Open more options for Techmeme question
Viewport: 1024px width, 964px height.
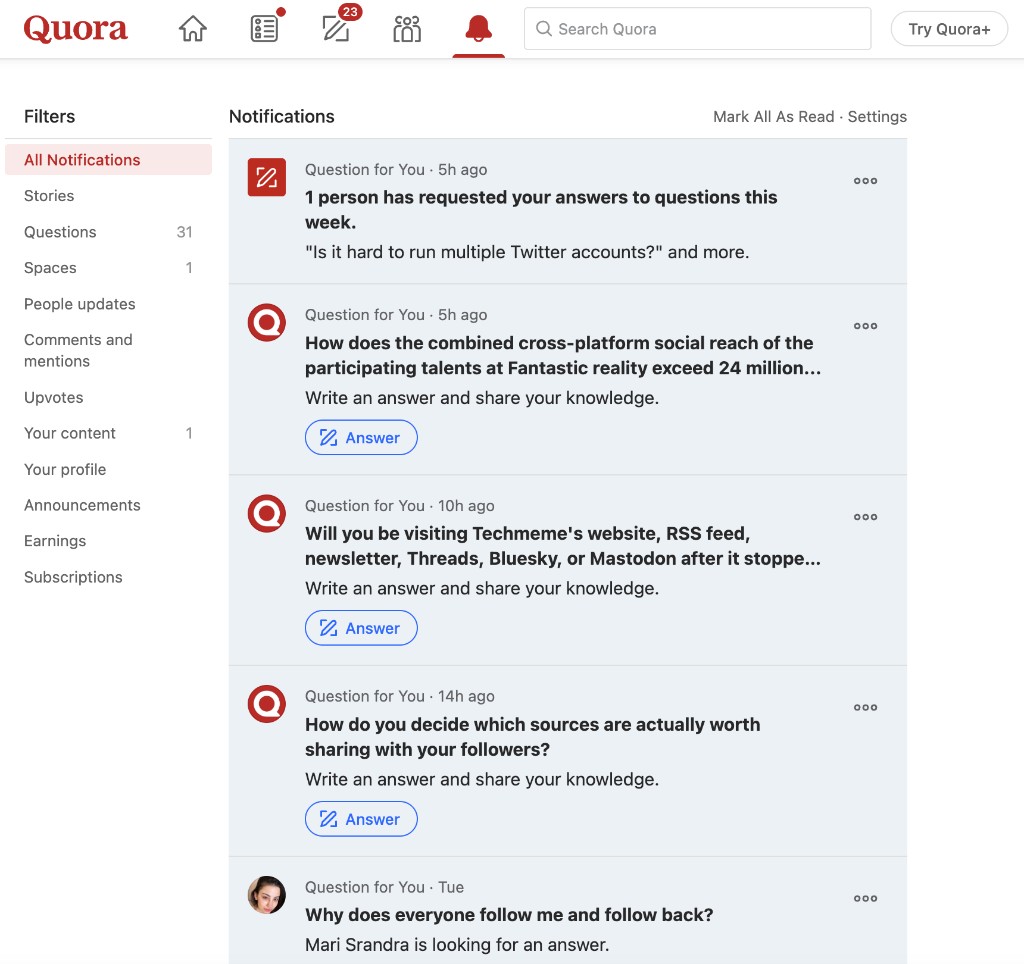point(865,517)
